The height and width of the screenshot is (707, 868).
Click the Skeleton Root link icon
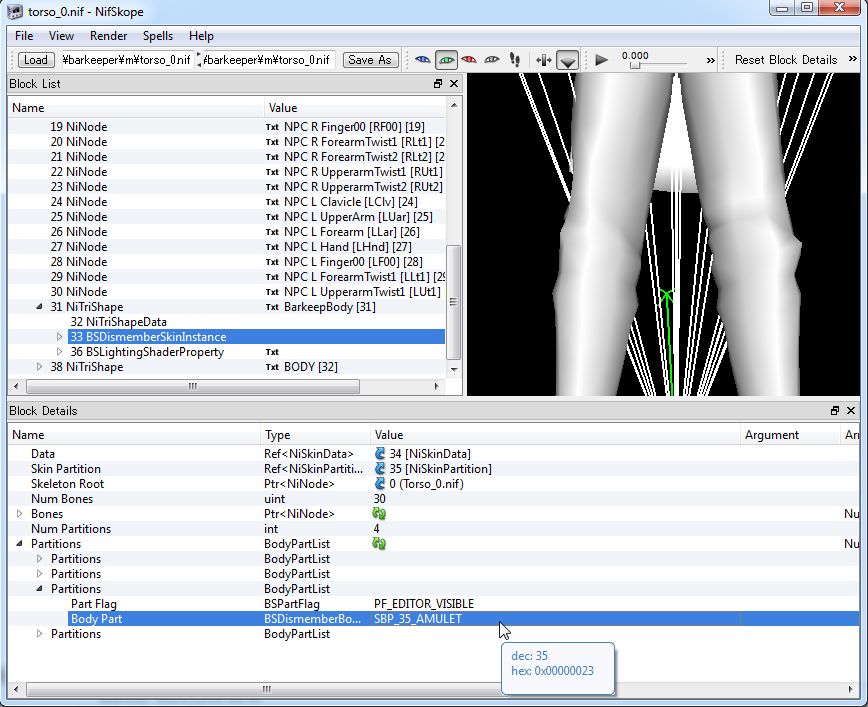click(x=380, y=483)
